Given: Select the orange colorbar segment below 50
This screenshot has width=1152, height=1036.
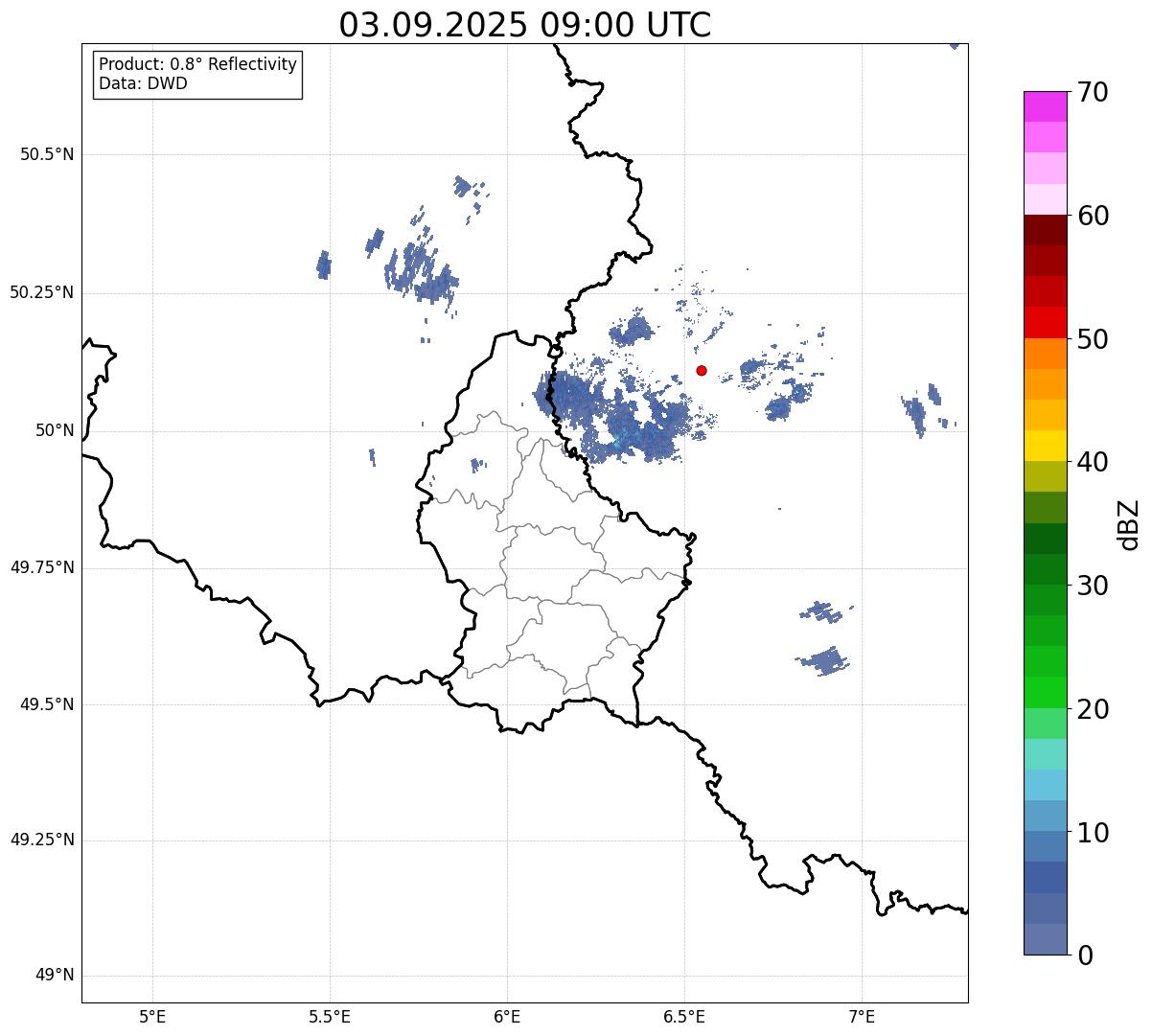Looking at the screenshot, I should (1045, 354).
